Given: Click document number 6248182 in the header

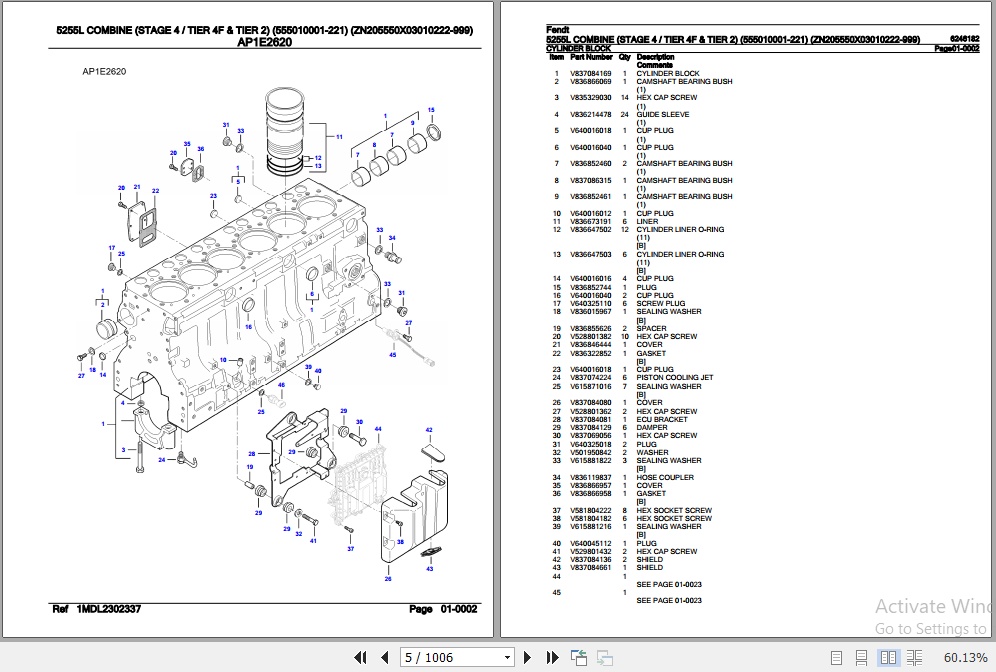Looking at the screenshot, I should (x=964, y=39).
